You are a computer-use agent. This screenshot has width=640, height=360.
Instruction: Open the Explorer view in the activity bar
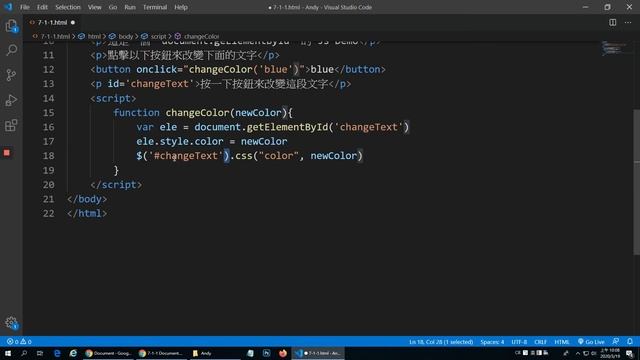tap(11, 26)
